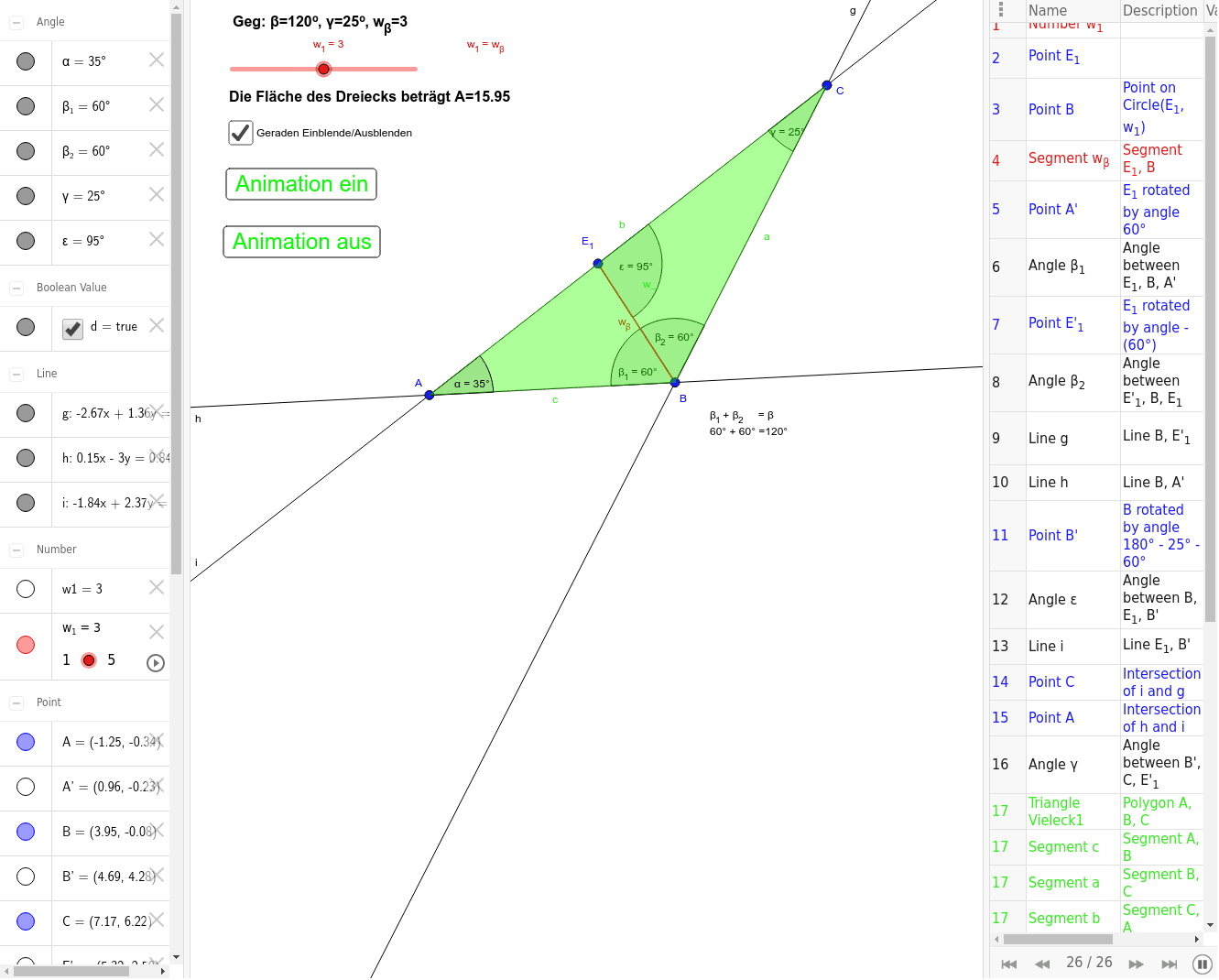
Task: Collapse the Angle group
Action: tap(16, 22)
